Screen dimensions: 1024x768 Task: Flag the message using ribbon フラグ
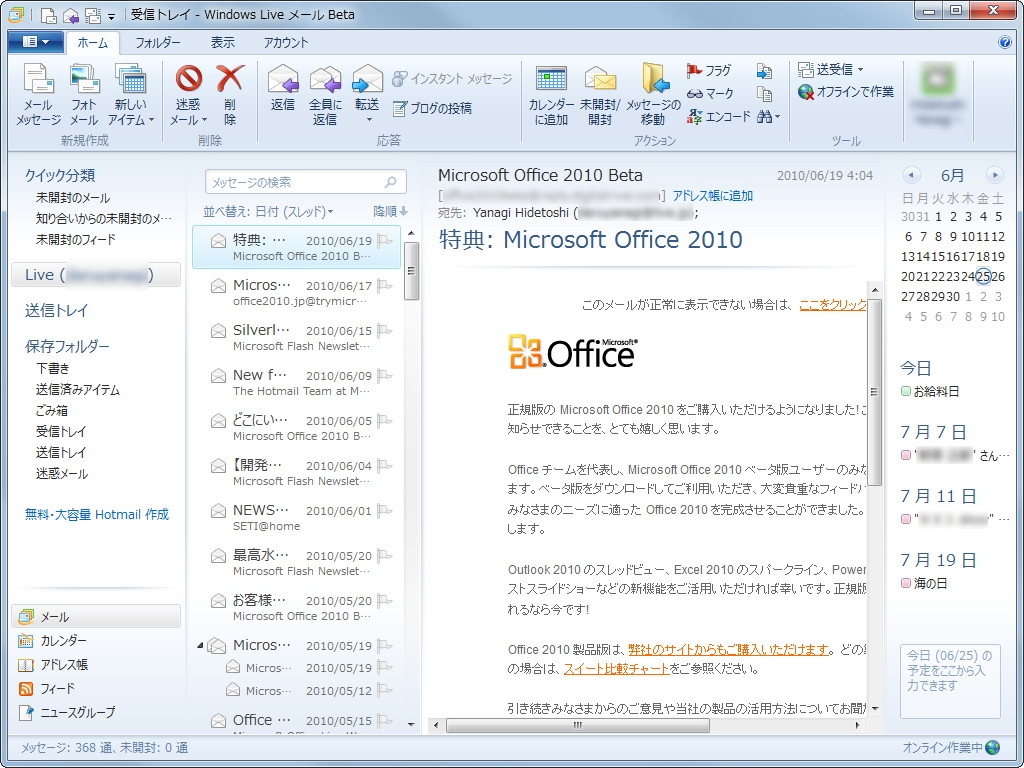709,71
